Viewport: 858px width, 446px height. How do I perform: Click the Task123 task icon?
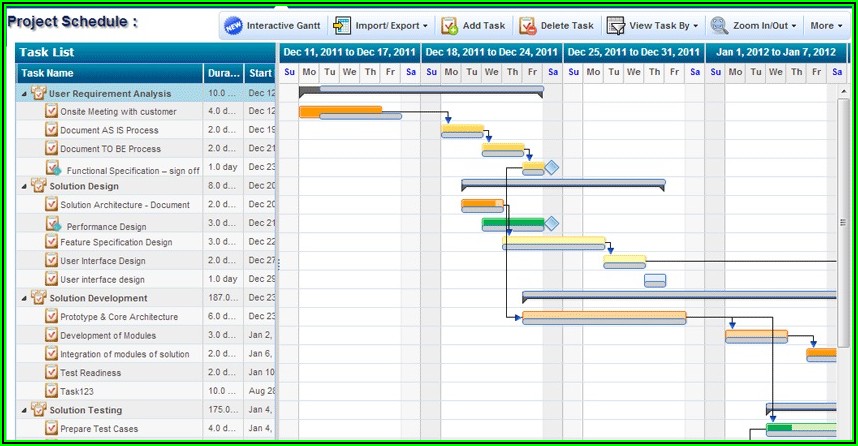(x=51, y=390)
